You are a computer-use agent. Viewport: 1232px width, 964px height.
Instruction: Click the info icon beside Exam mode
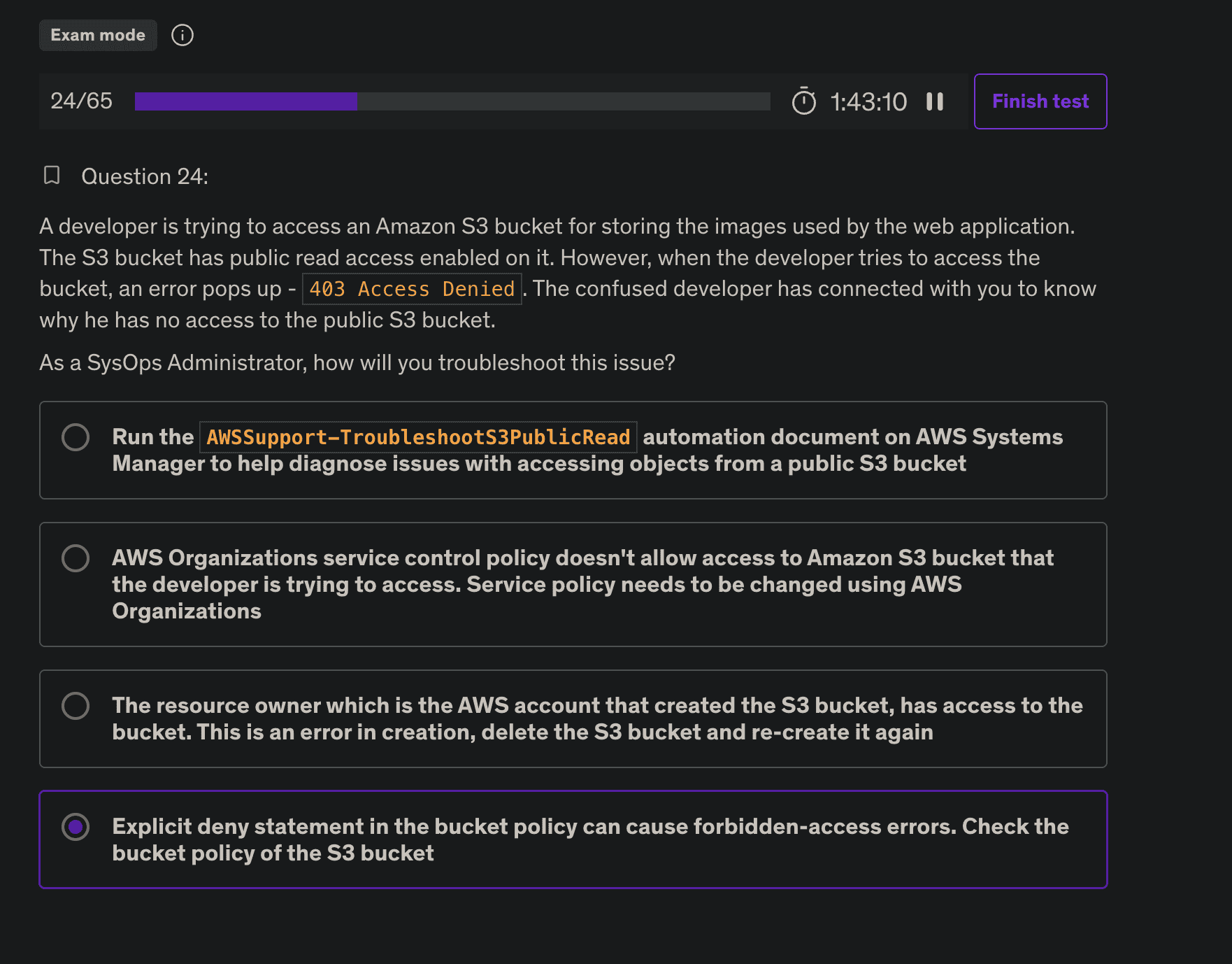(x=182, y=35)
